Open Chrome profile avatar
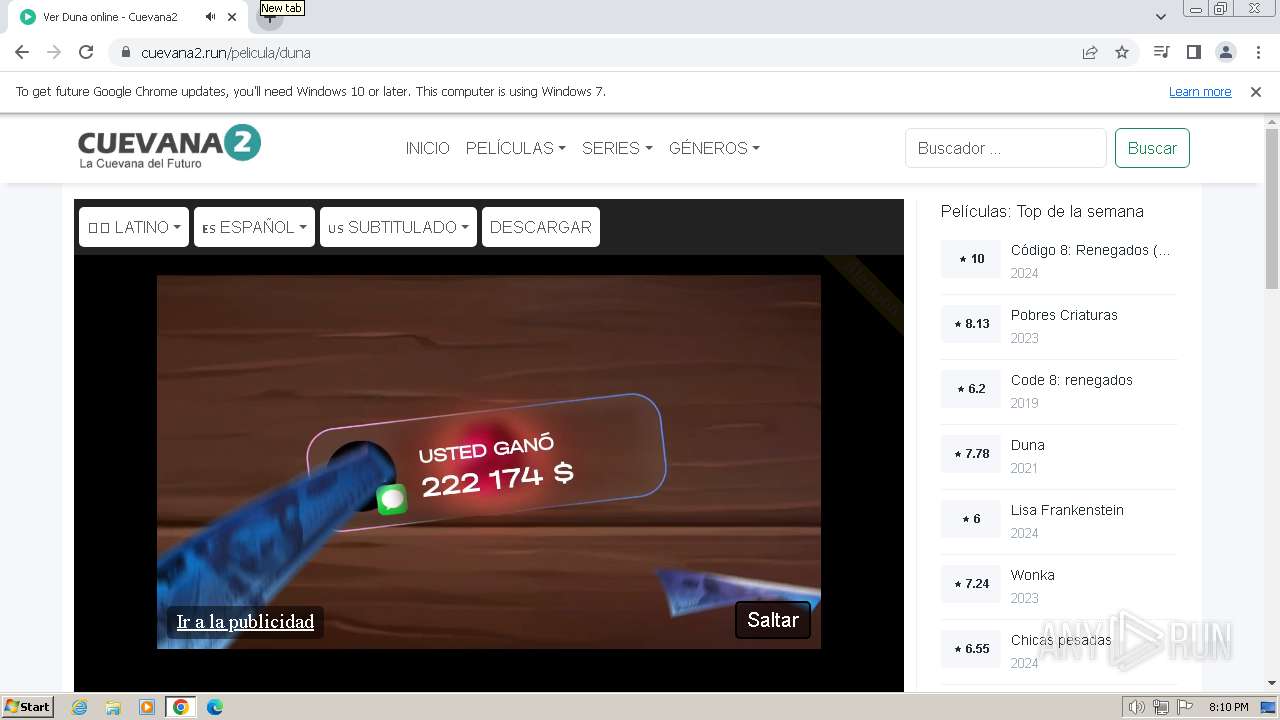Screen dimensions: 1280x720 1225,52
